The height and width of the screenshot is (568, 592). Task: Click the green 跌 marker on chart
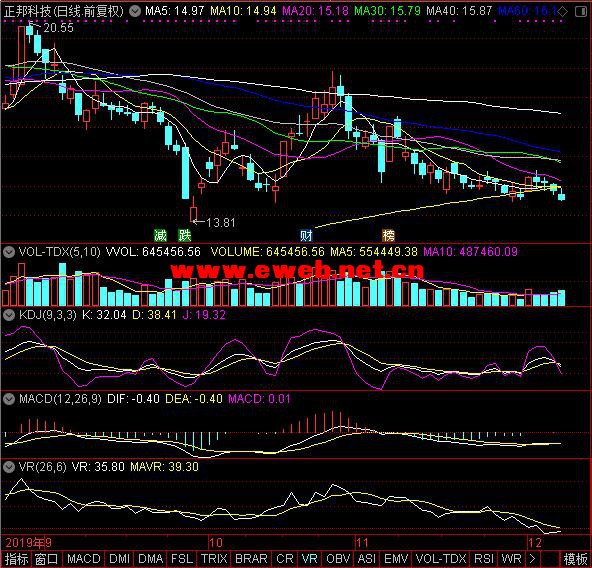click(185, 236)
